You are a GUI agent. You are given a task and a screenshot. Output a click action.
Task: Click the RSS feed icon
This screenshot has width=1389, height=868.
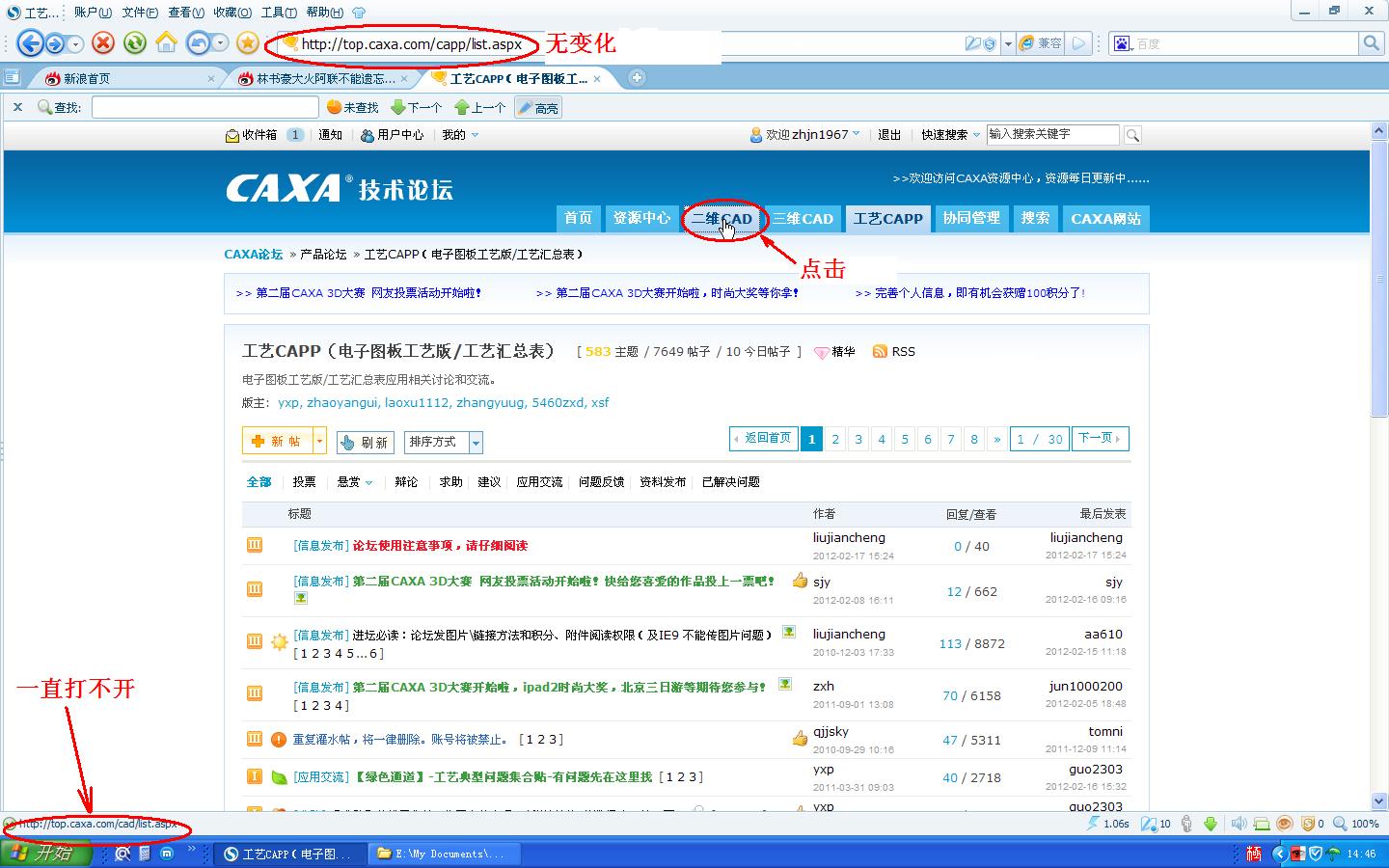[880, 352]
